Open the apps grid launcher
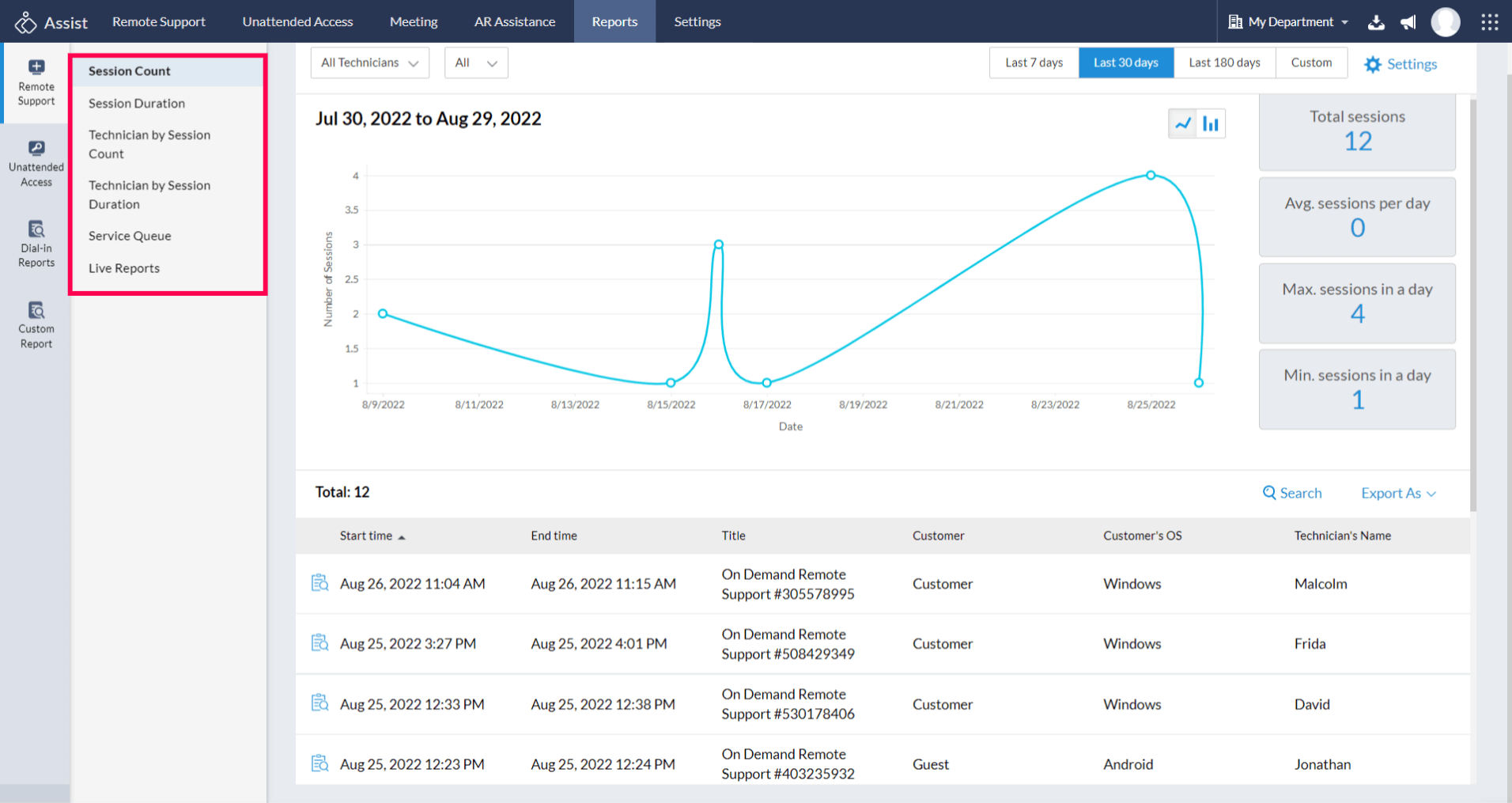Screen dimensions: 1512x803 [x=1489, y=22]
